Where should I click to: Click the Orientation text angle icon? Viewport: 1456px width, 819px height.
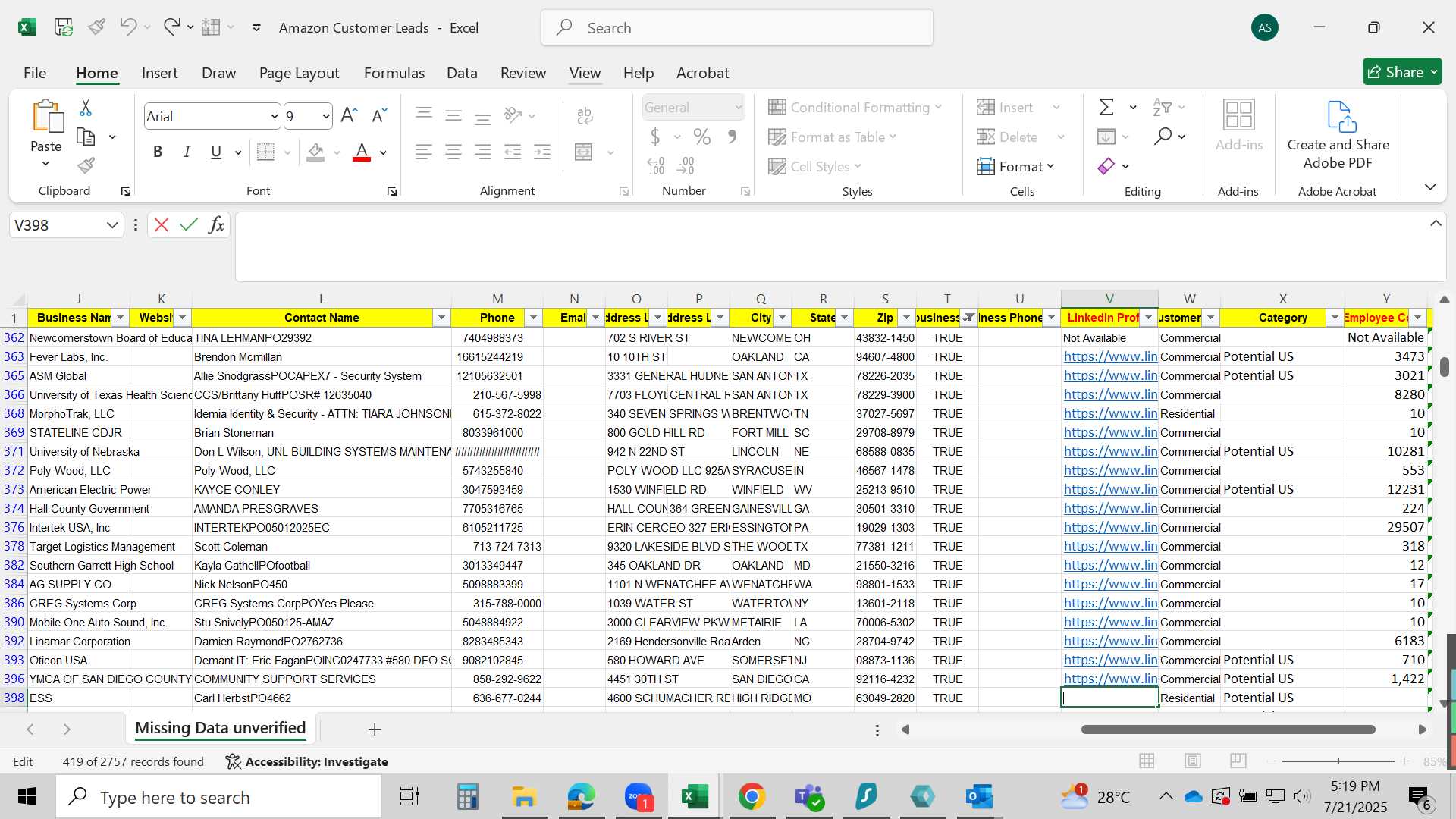pos(513,115)
